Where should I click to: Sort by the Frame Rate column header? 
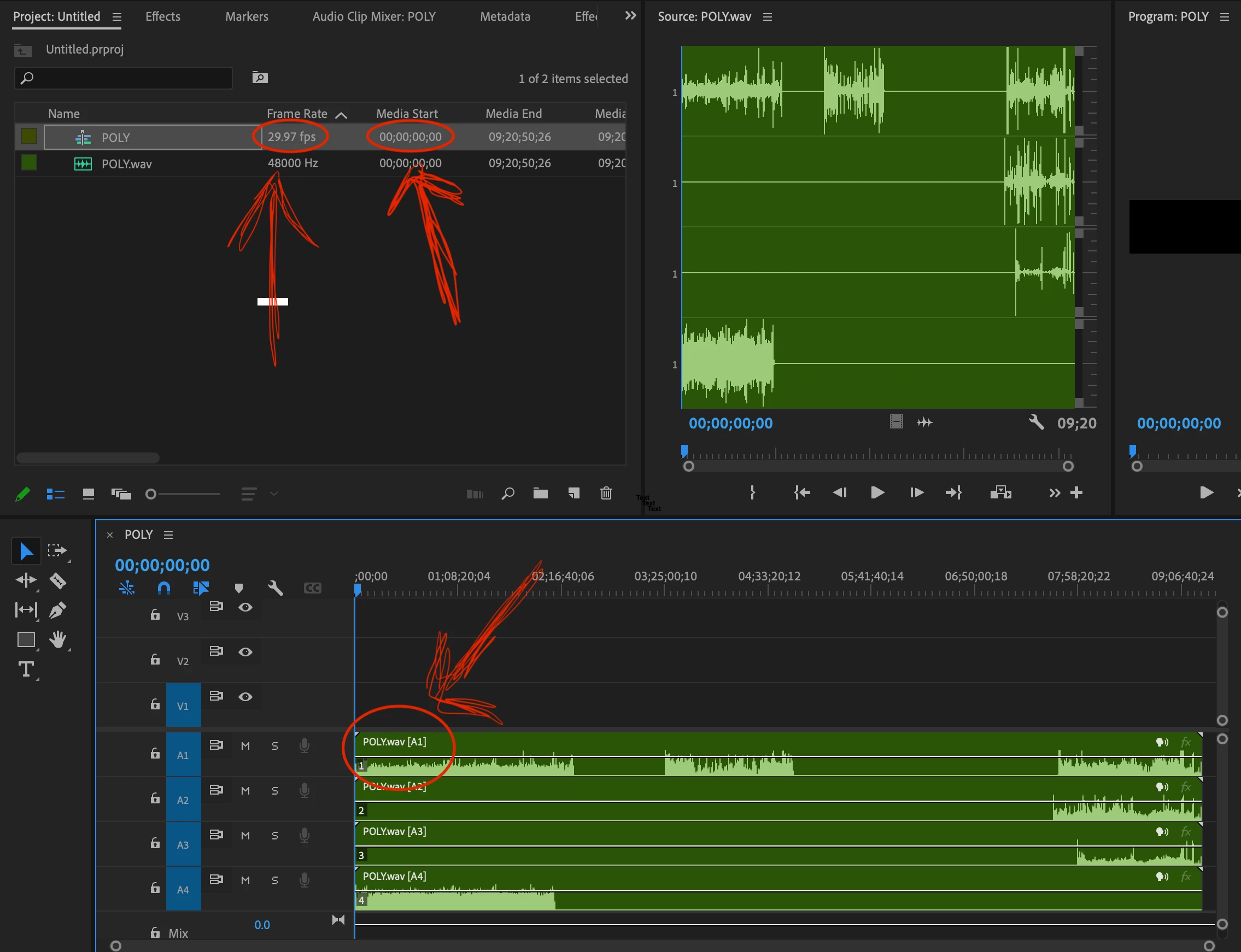click(x=296, y=114)
